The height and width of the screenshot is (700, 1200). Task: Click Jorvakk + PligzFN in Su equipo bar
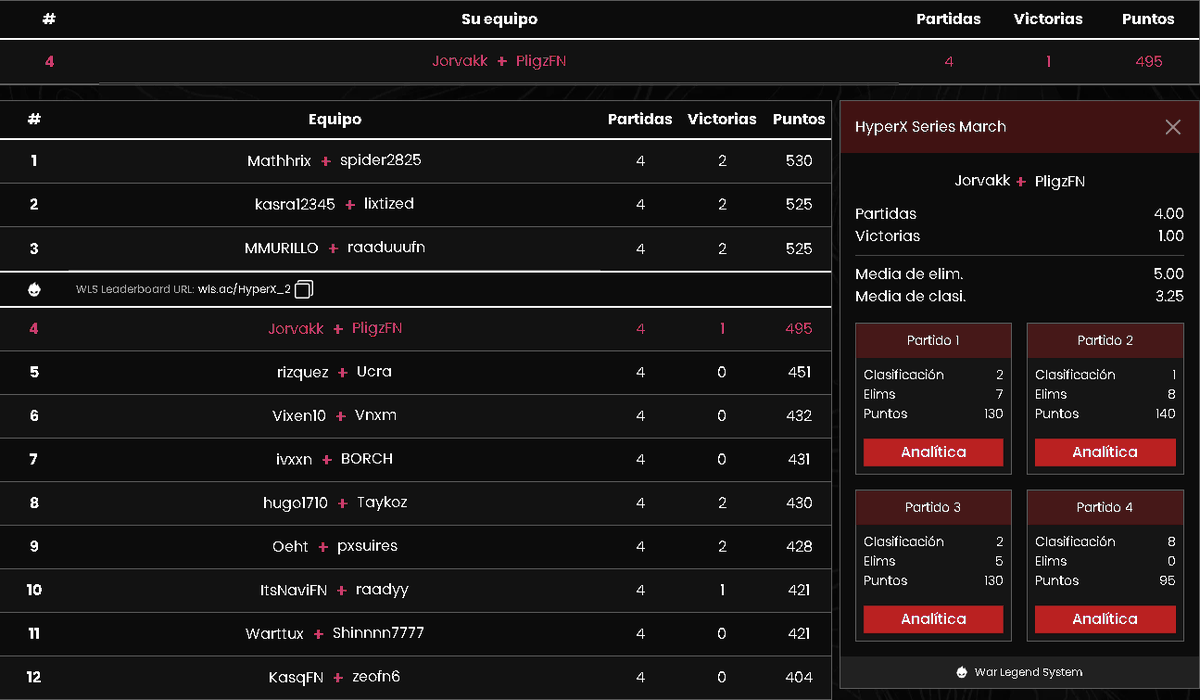pyautogui.click(x=500, y=61)
